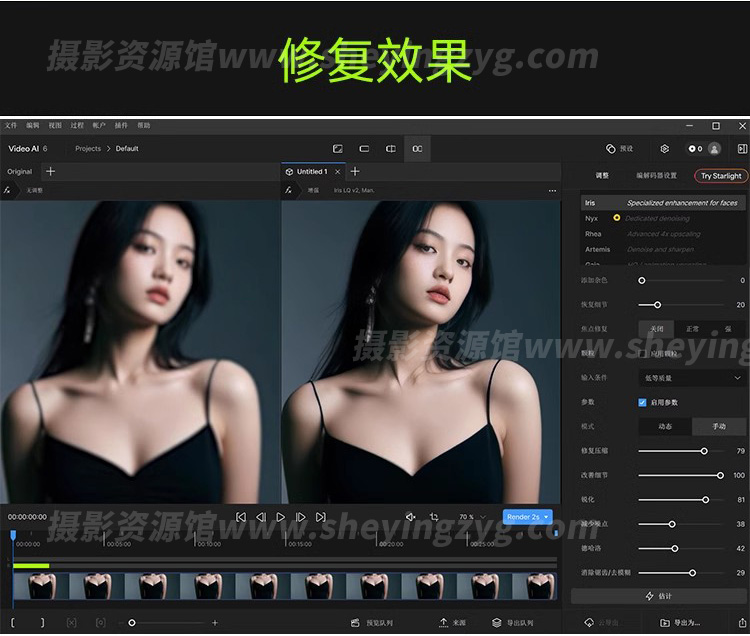The width and height of the screenshot is (750, 636).
Task: Toggle the right side panel icon
Action: coord(742,149)
